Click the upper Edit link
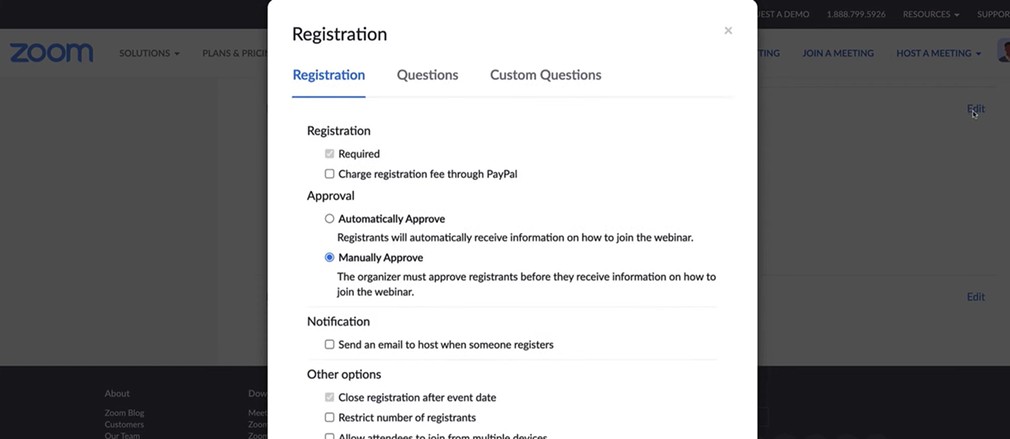 pyautogui.click(x=975, y=109)
